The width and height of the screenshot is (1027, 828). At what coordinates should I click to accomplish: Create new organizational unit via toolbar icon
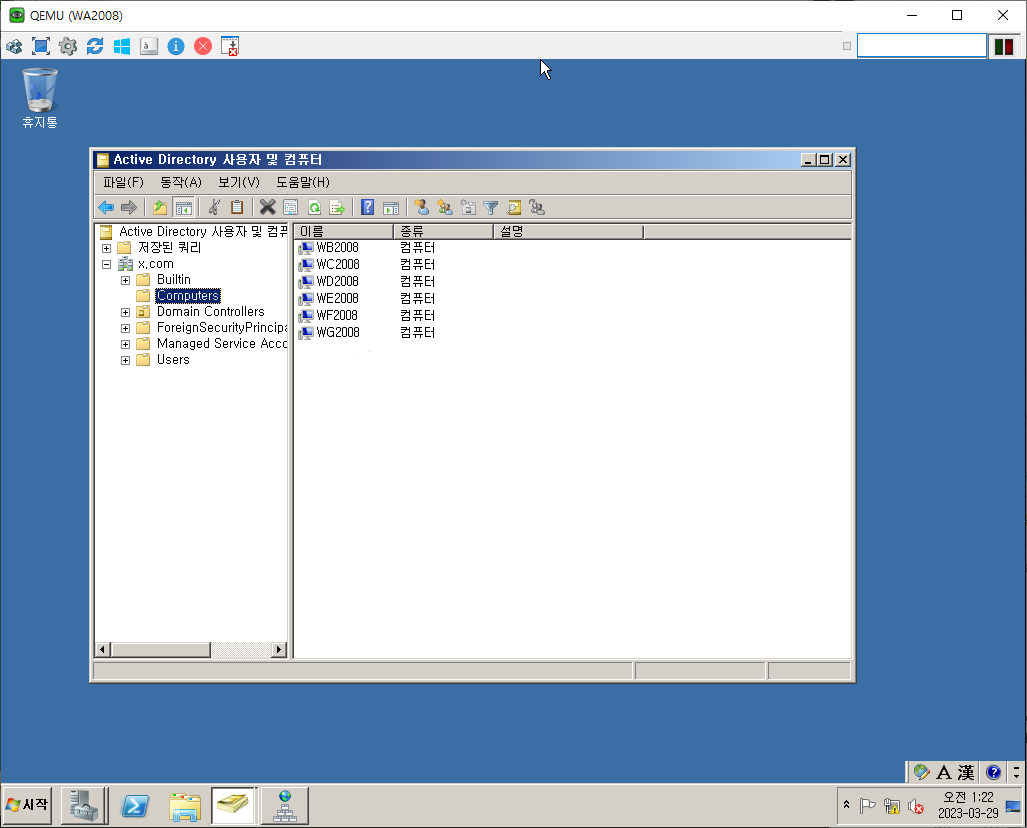click(x=468, y=208)
